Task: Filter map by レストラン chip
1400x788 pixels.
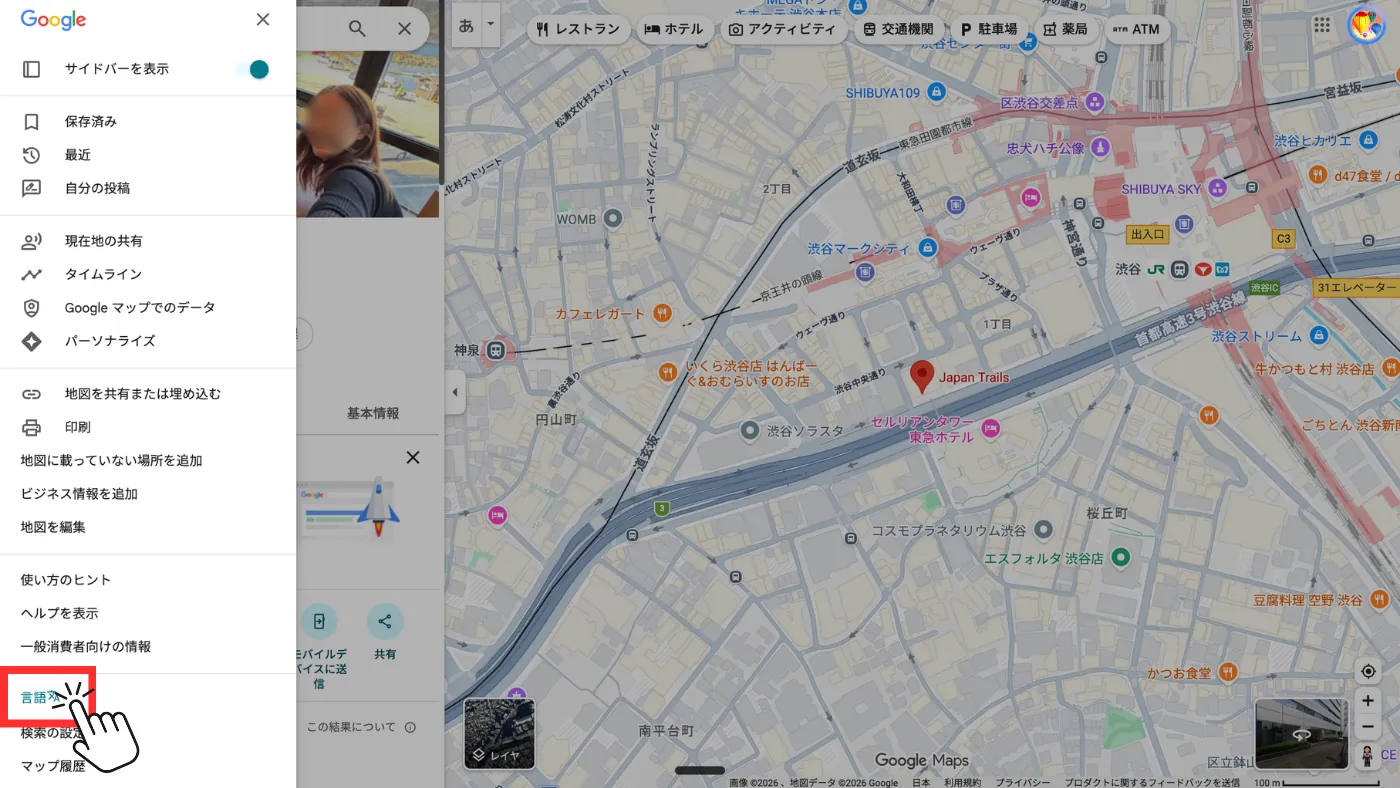Action: click(578, 29)
